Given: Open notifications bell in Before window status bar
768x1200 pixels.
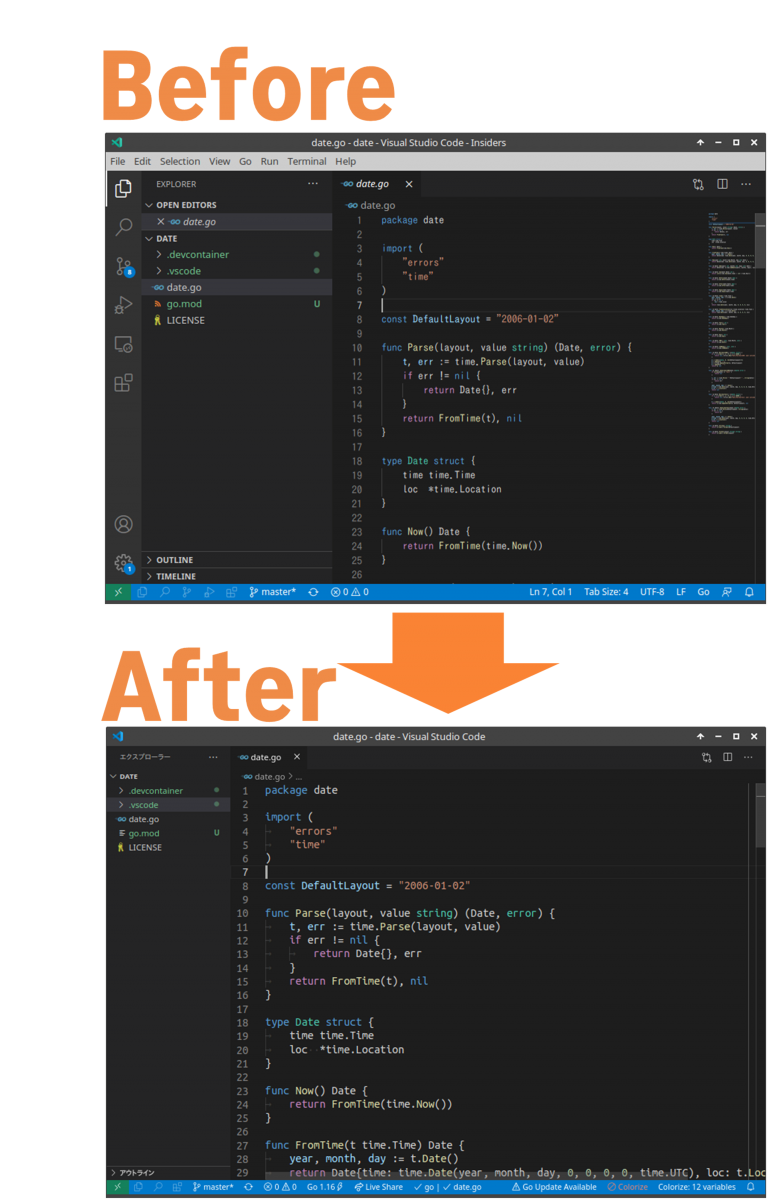Looking at the screenshot, I should [x=749, y=592].
